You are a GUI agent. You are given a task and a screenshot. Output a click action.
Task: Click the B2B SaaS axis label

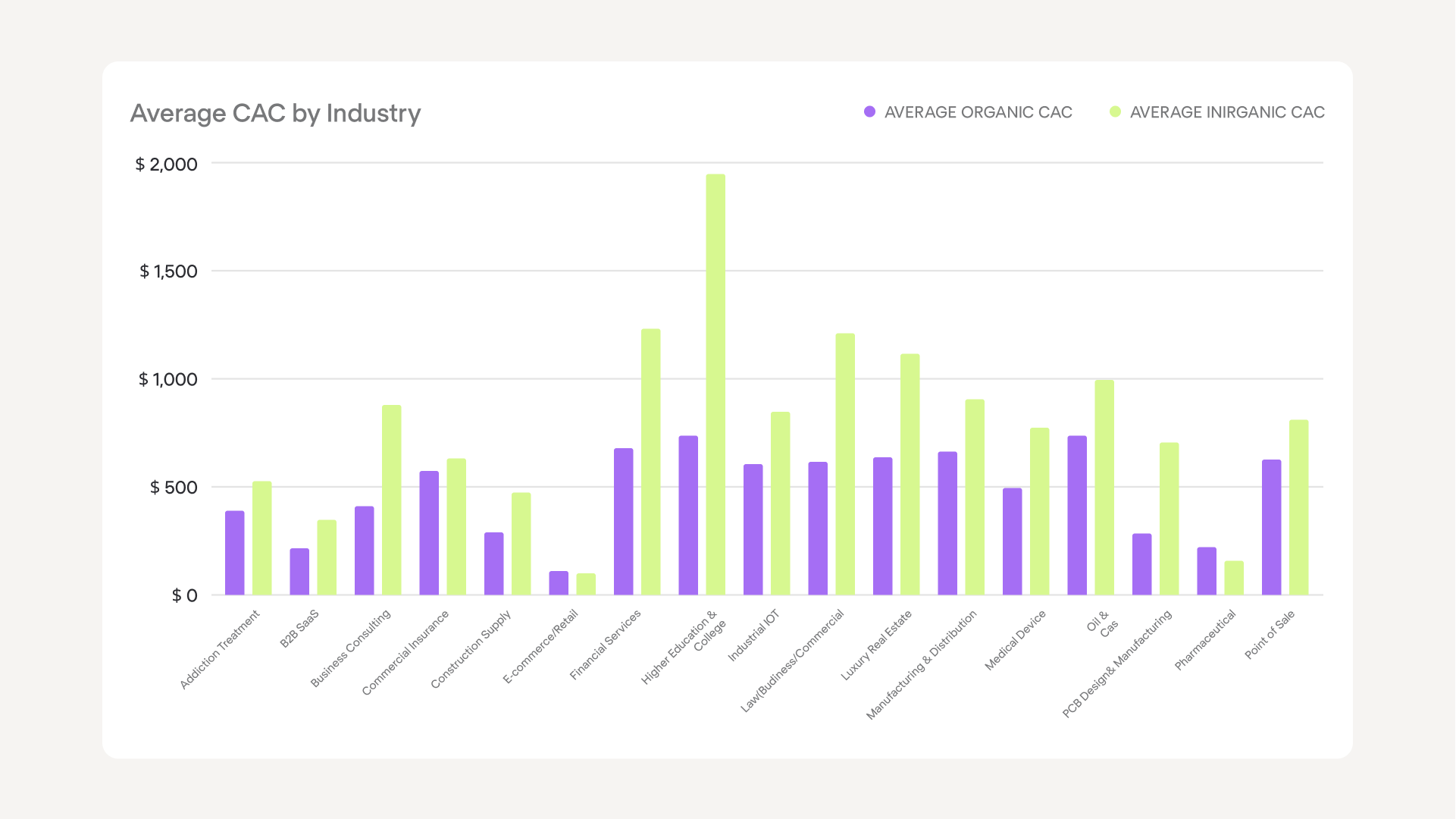(299, 629)
